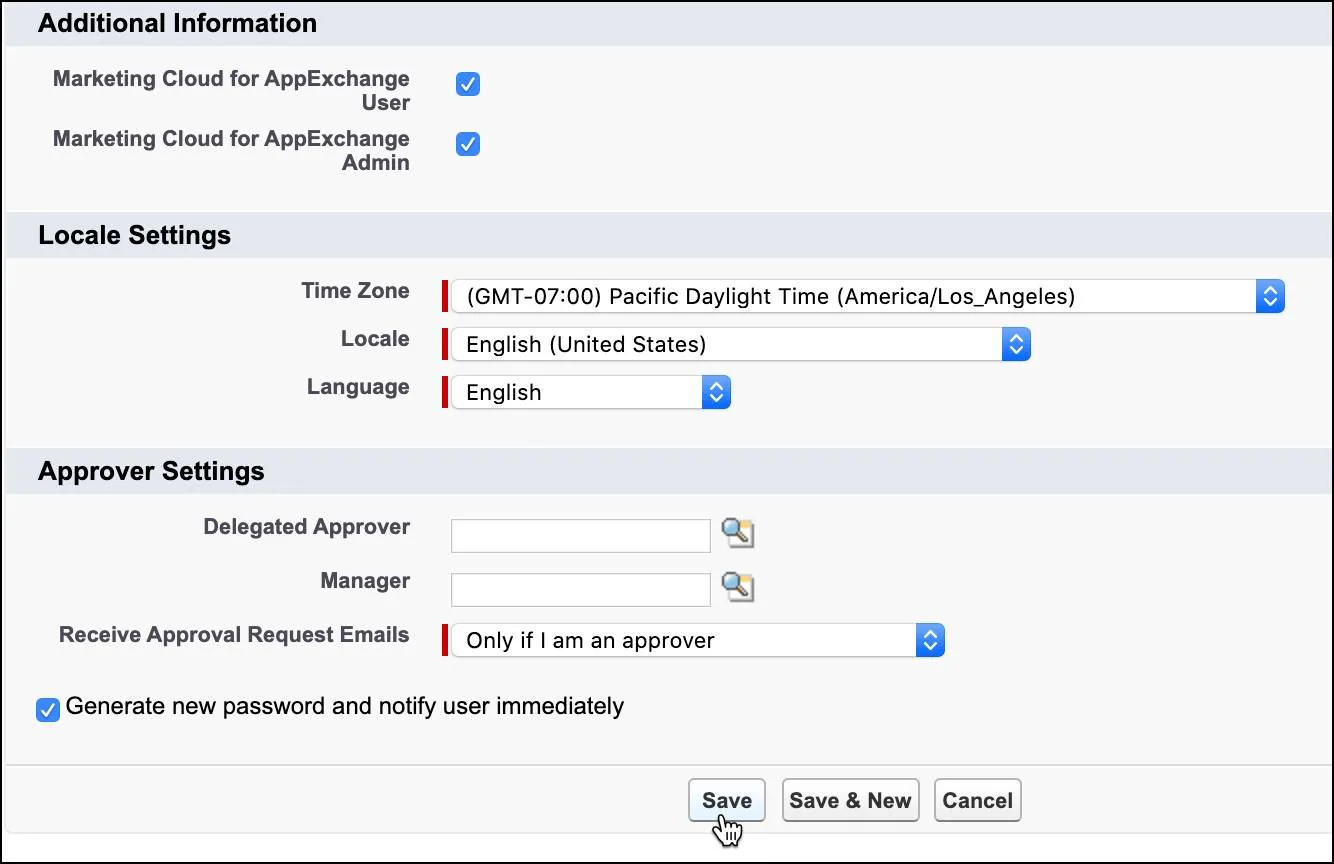Click the Marketing Cloud for AppExchange User label
Image resolution: width=1334 pixels, height=864 pixels.
[x=231, y=90]
